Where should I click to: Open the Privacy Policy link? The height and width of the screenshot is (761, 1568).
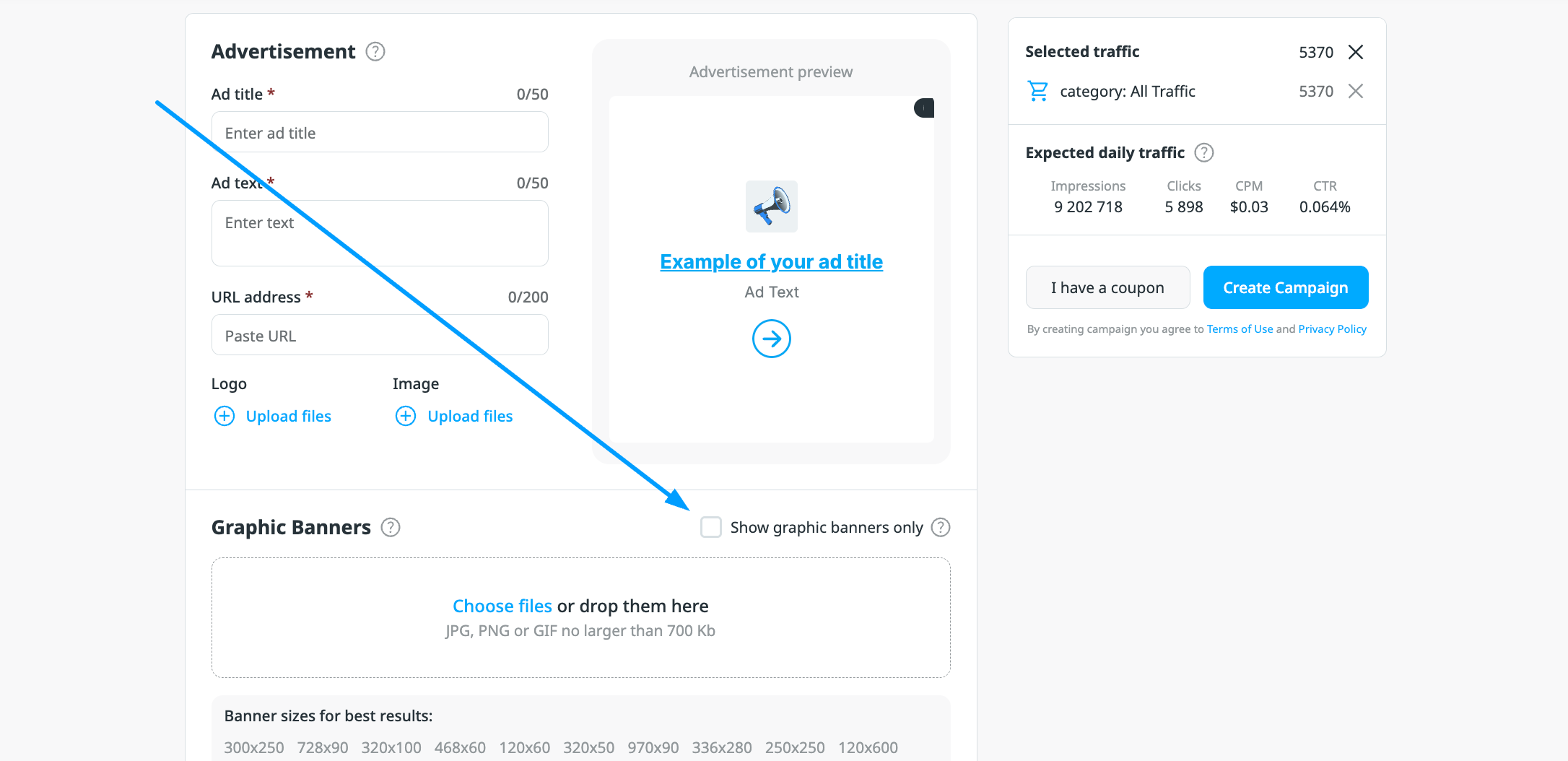(x=1332, y=329)
